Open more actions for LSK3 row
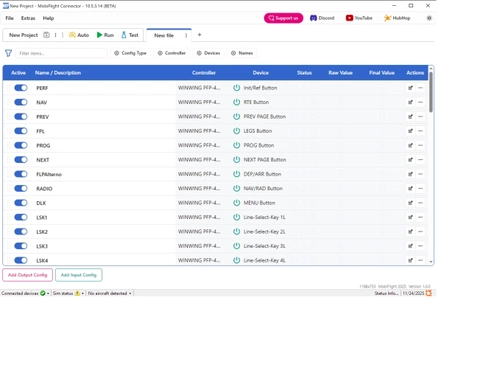Image resolution: width=500 pixels, height=376 pixels. (x=420, y=246)
